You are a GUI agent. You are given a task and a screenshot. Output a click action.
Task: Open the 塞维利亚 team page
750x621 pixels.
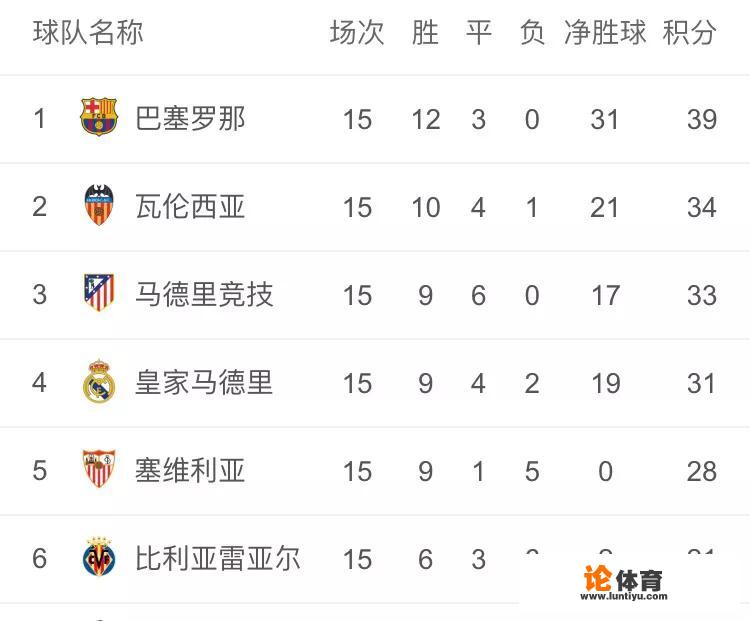[x=190, y=470]
